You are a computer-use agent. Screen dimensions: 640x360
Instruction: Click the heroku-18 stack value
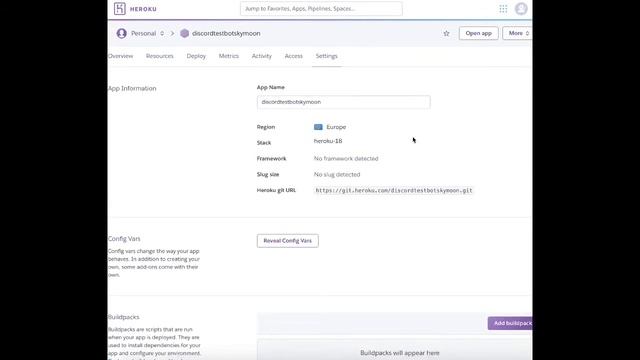pyautogui.click(x=328, y=141)
